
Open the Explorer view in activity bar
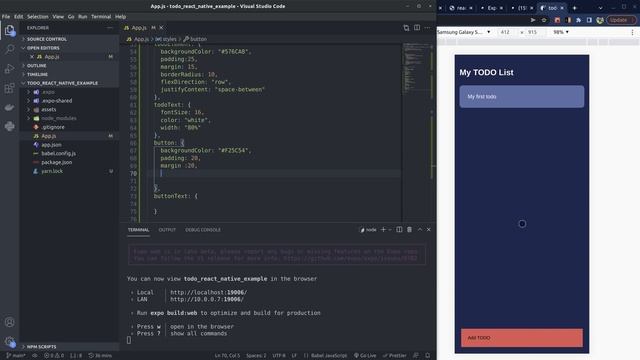[9, 31]
